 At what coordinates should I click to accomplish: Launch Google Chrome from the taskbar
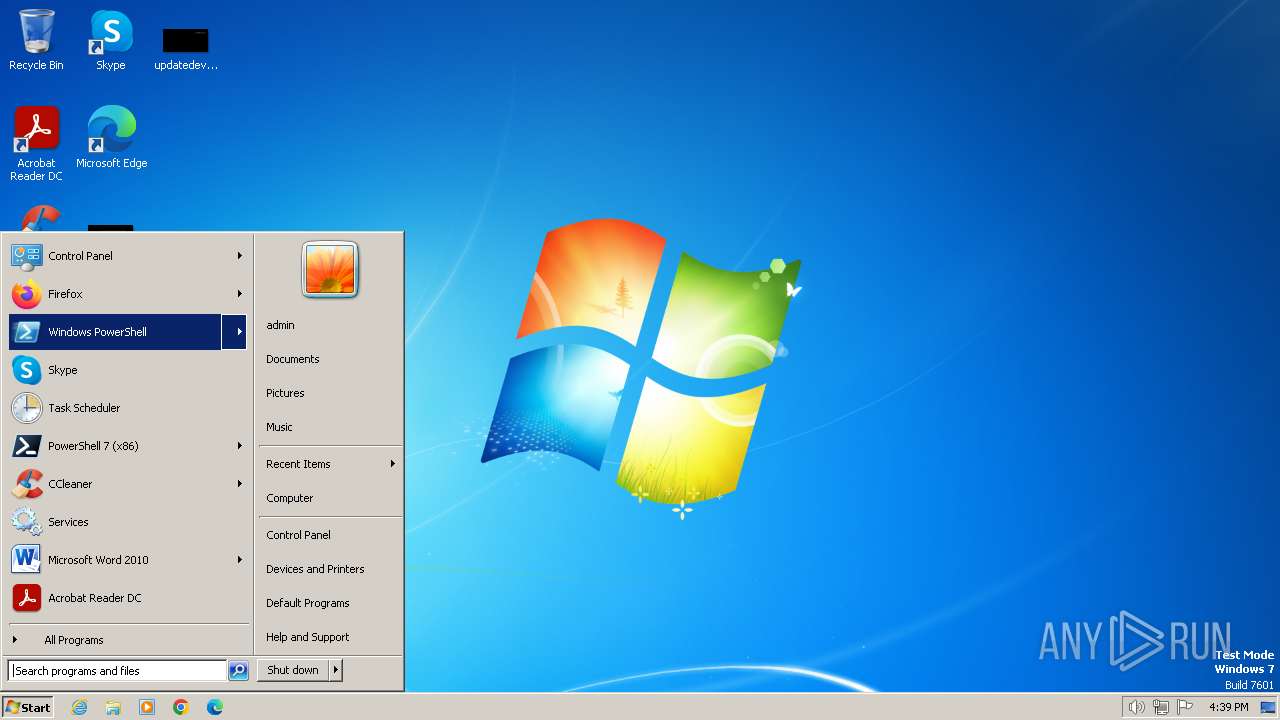coord(181,707)
